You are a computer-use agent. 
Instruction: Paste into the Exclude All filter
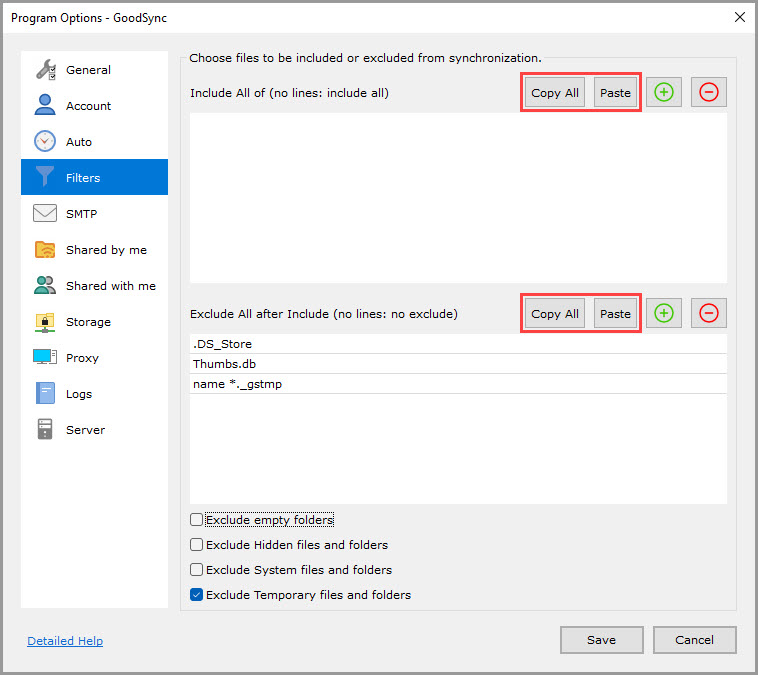pos(615,313)
